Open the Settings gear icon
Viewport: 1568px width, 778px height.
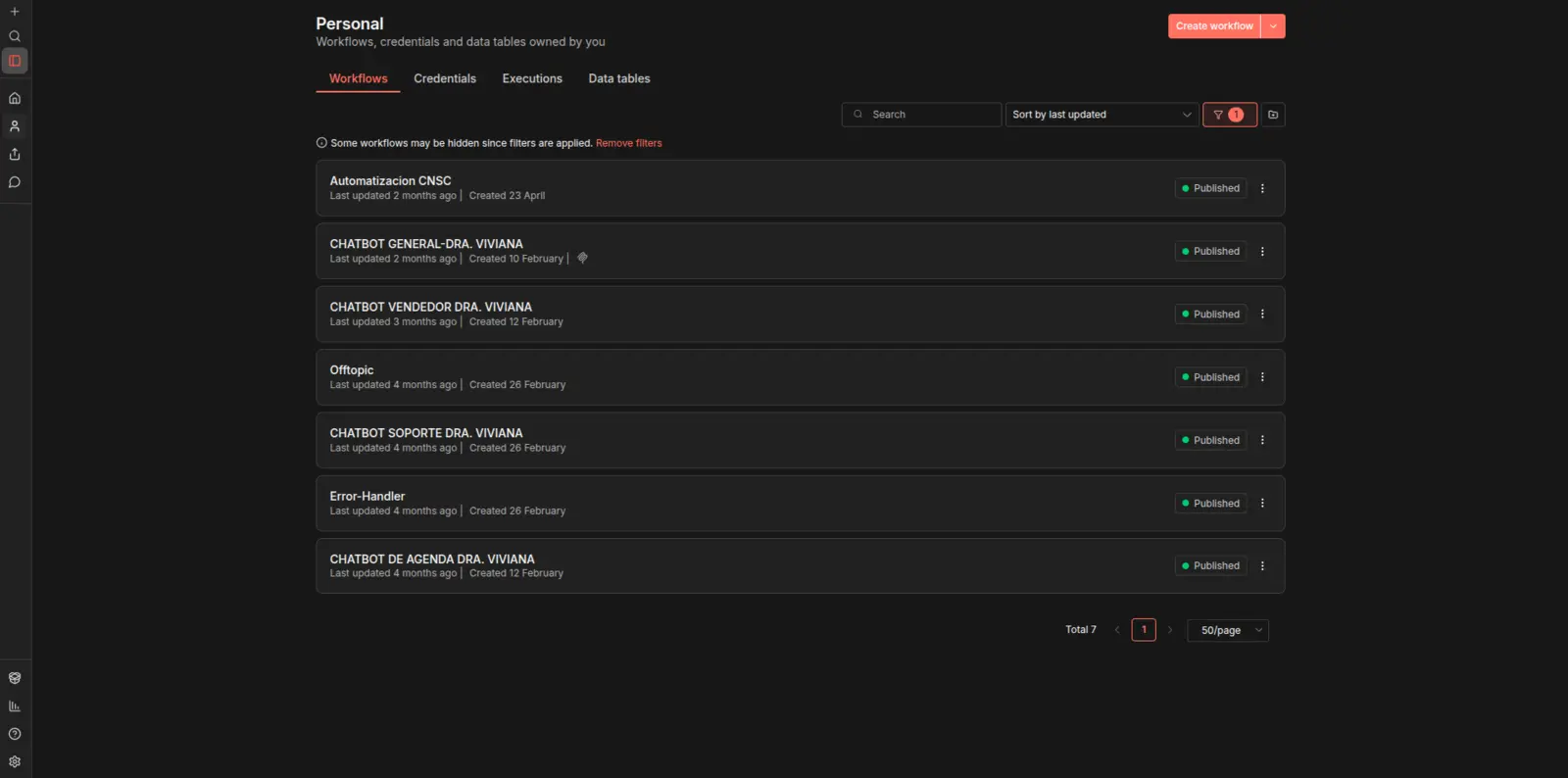click(15, 761)
